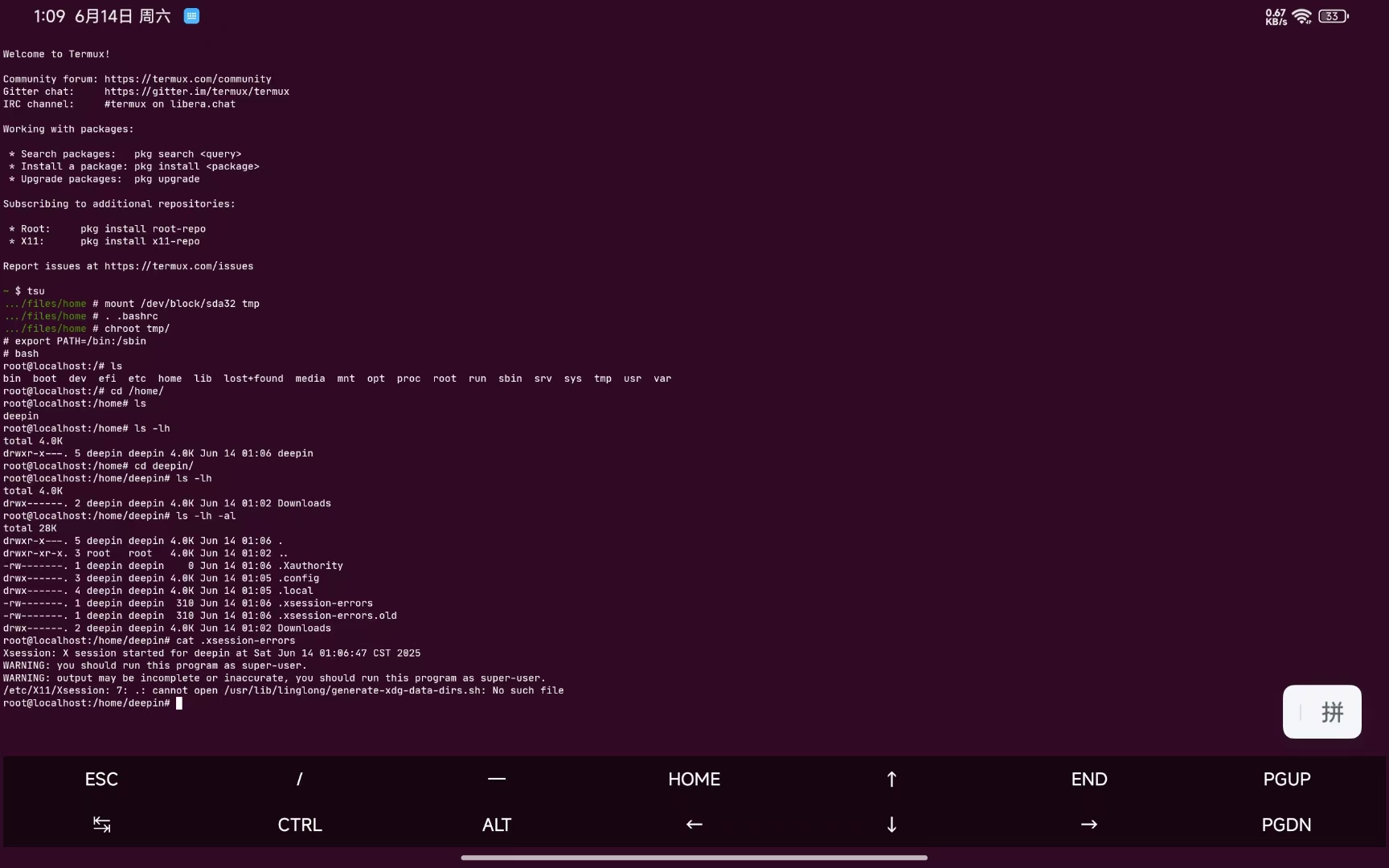
Task: Tap the navigation gesture bar
Action: pyautogui.click(x=694, y=858)
